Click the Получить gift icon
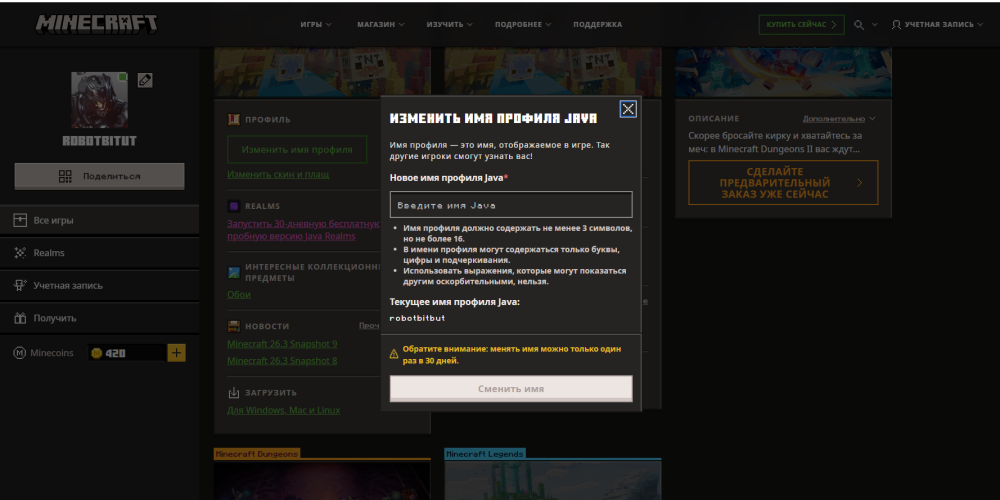 coord(20,318)
